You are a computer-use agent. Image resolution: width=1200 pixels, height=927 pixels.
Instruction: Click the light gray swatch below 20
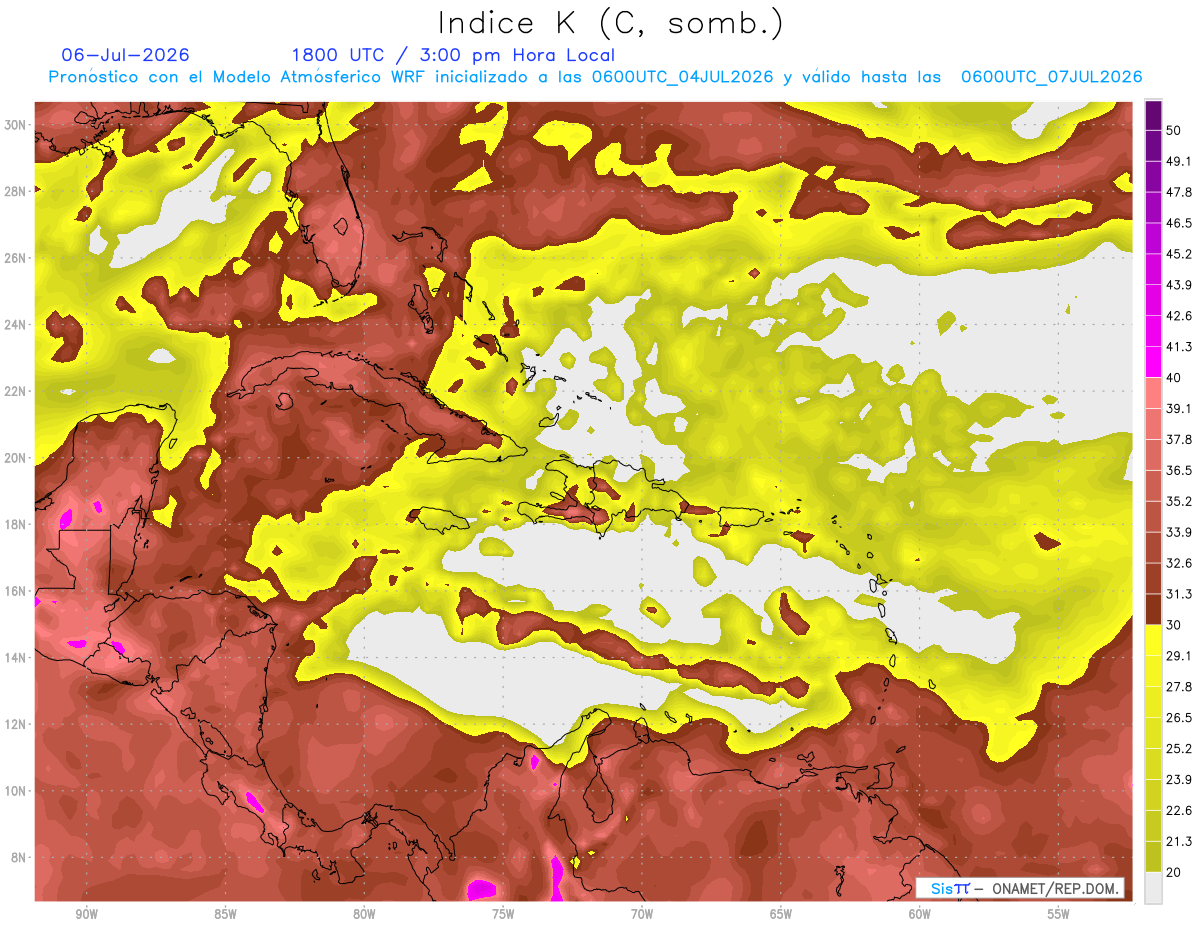pos(1154,889)
